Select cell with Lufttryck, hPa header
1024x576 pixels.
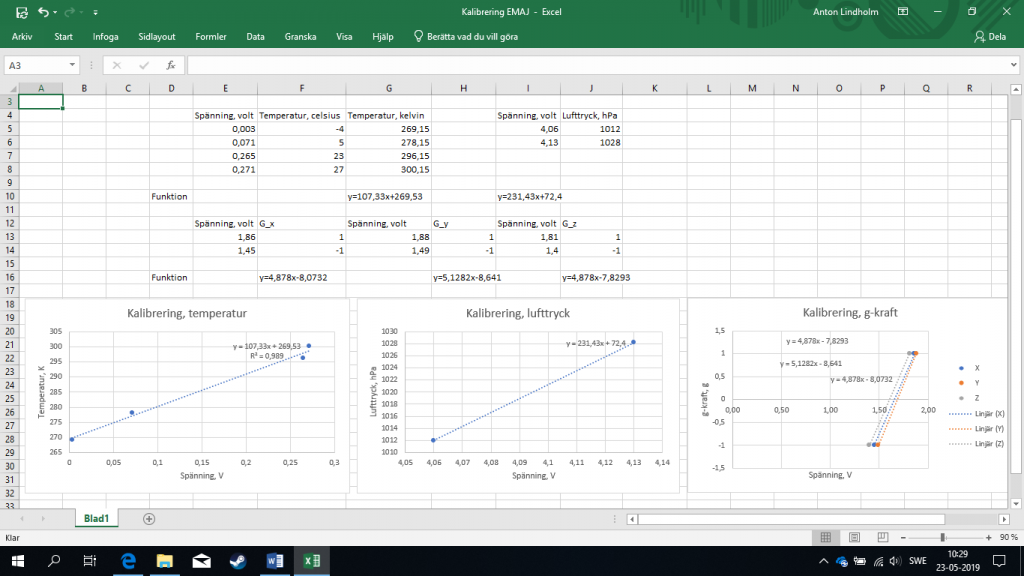(x=590, y=116)
